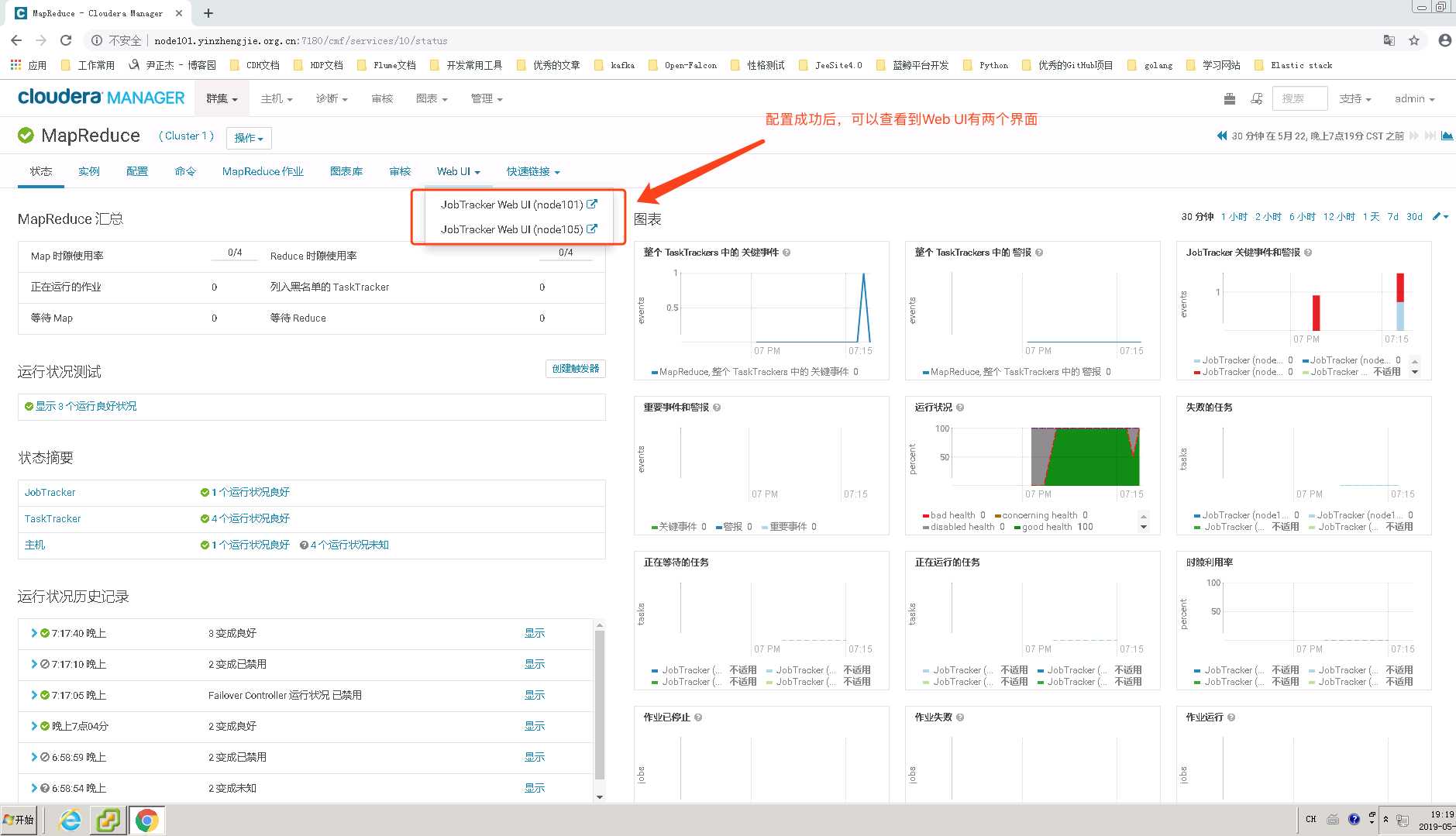The image size is (1456, 836).
Task: Open a new browser tab
Action: [208, 13]
